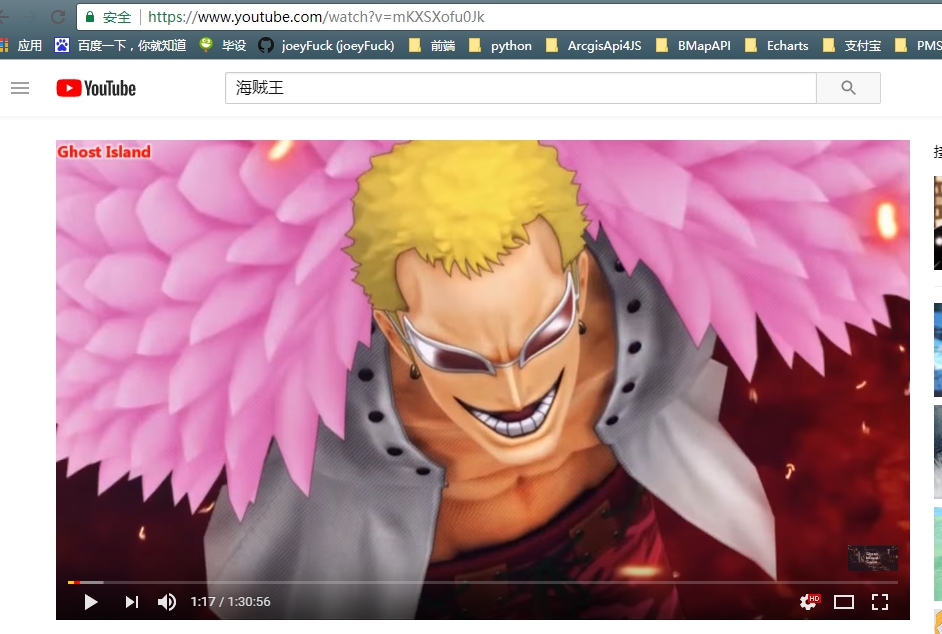Reload the page with the browser refresh icon
942x634 pixels.
(58, 17)
